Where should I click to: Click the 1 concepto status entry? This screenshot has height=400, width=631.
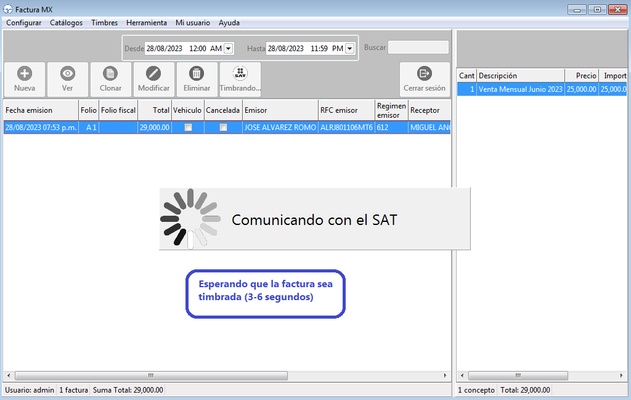[x=476, y=390]
